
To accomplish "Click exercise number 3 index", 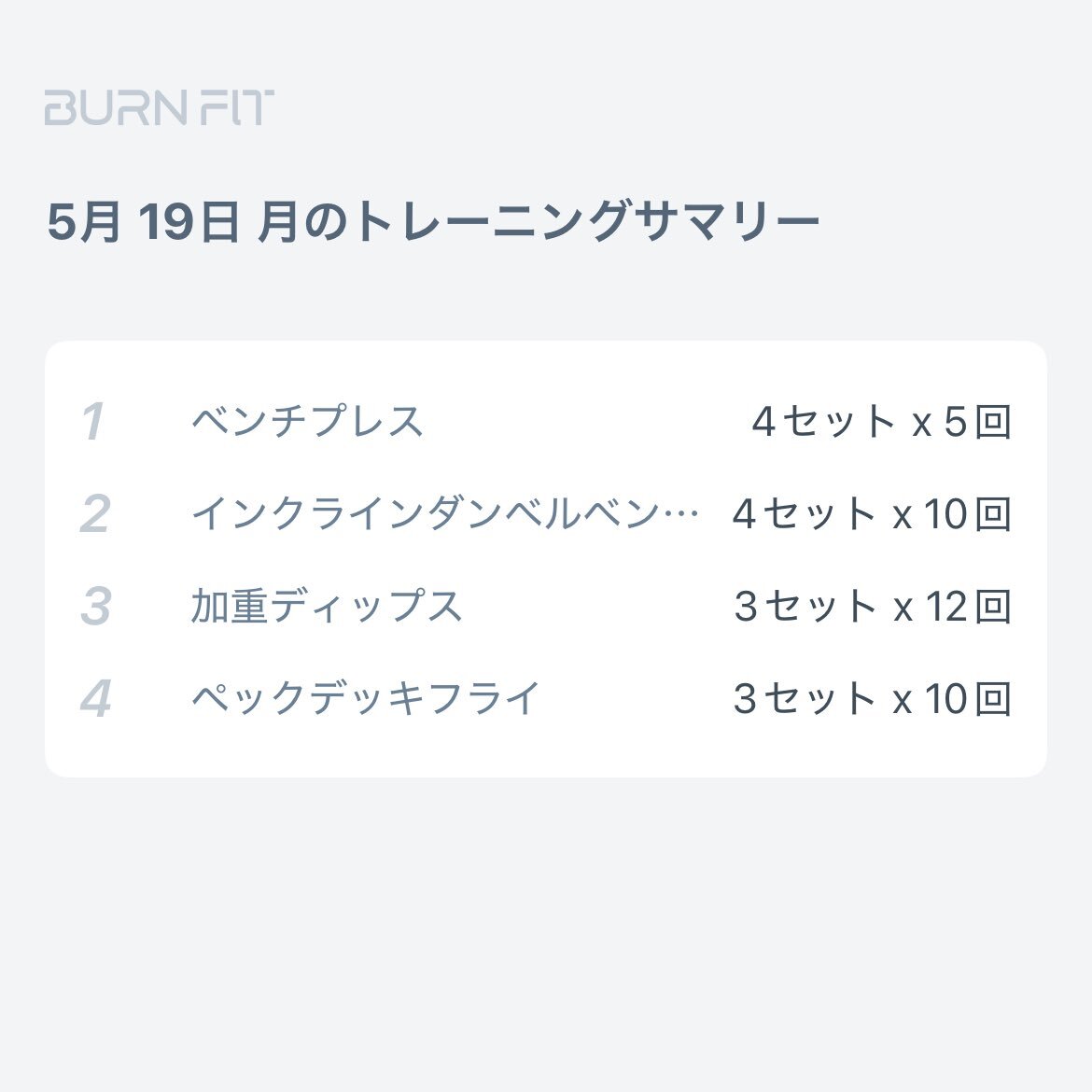I will point(95,605).
